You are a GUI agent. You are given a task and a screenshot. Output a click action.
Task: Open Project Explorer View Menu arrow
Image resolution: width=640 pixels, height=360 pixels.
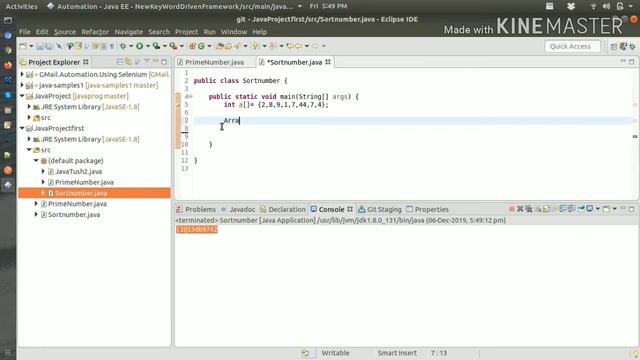pos(147,61)
